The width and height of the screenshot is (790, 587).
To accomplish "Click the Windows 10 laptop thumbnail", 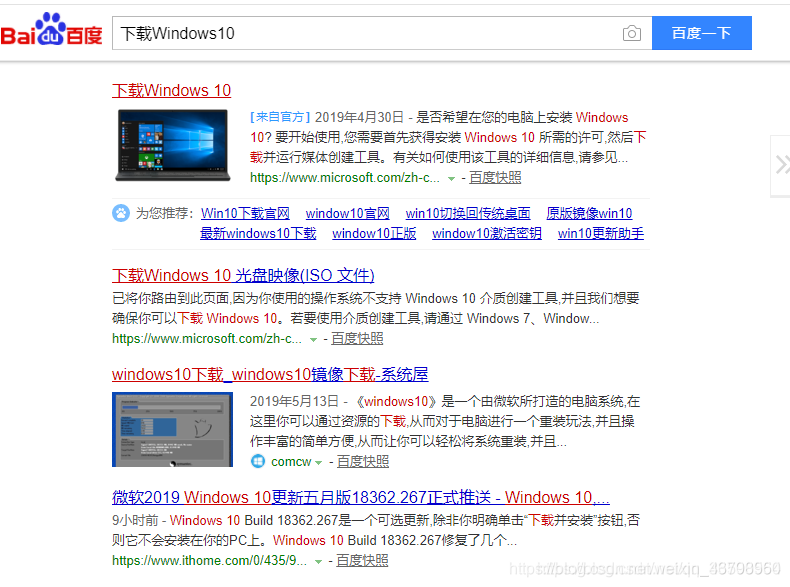I will [x=173, y=145].
